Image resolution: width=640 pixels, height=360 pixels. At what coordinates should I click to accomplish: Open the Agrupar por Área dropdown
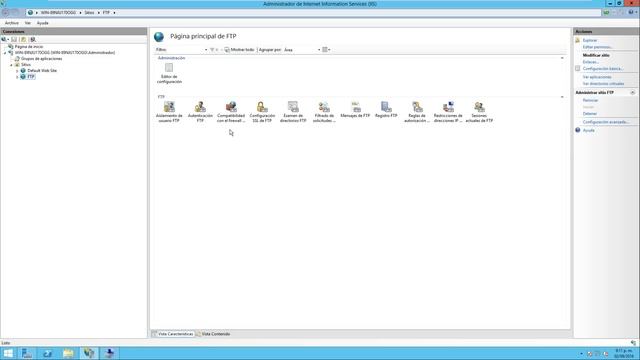point(302,50)
